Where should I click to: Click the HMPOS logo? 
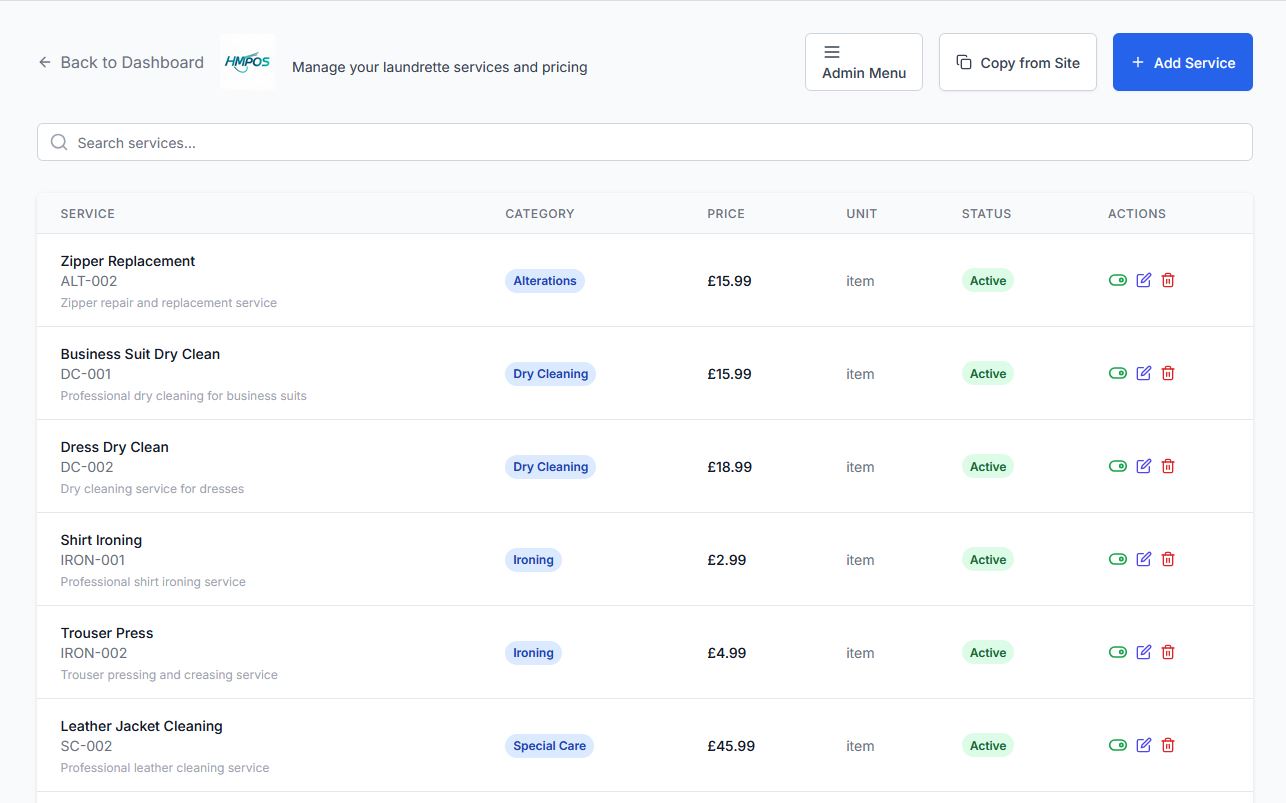pos(248,62)
